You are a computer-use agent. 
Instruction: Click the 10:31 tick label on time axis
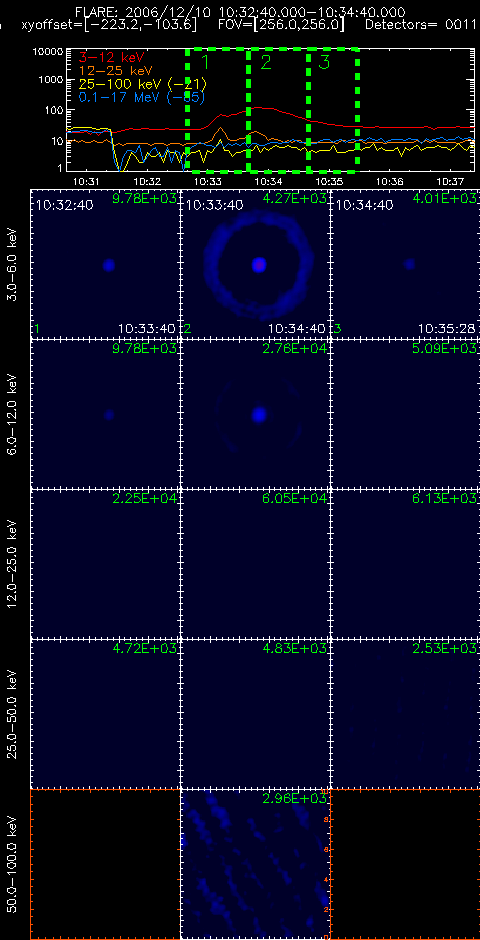click(86, 180)
